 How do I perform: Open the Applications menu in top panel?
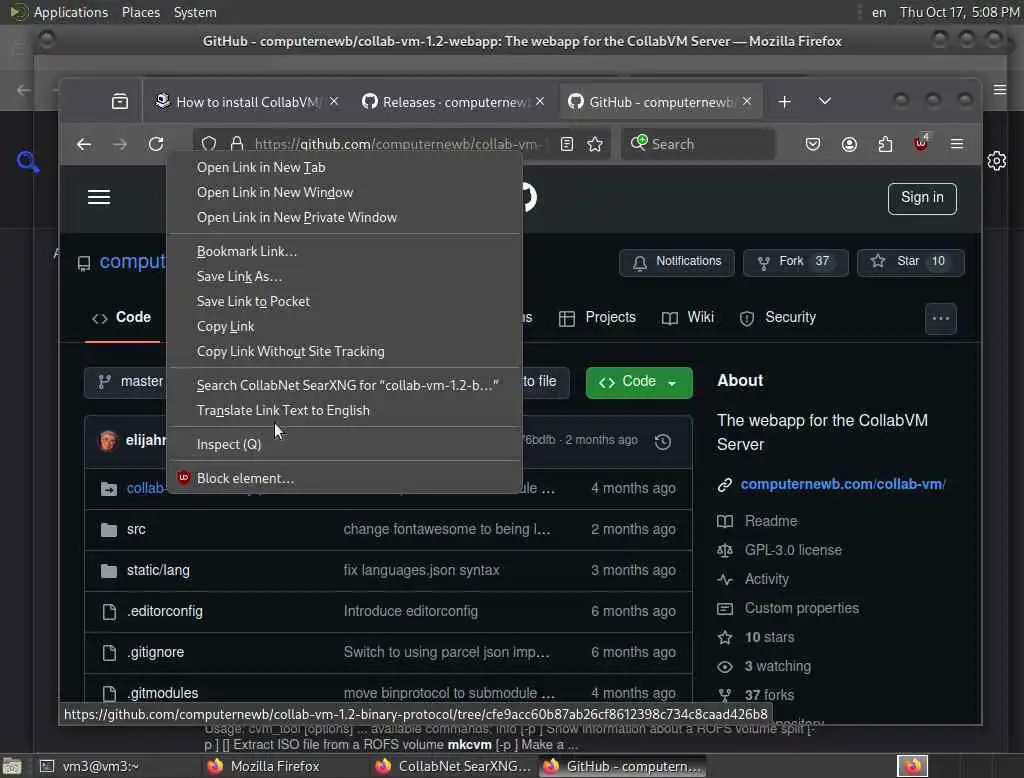71,12
